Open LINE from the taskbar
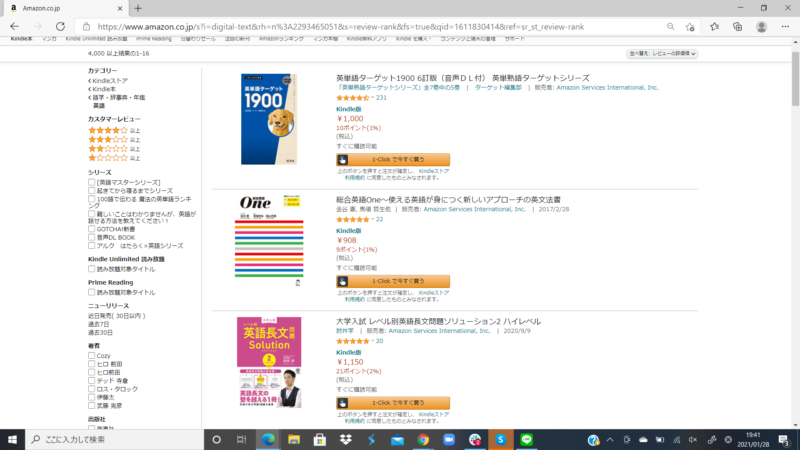This screenshot has height=450, width=800. 527,439
